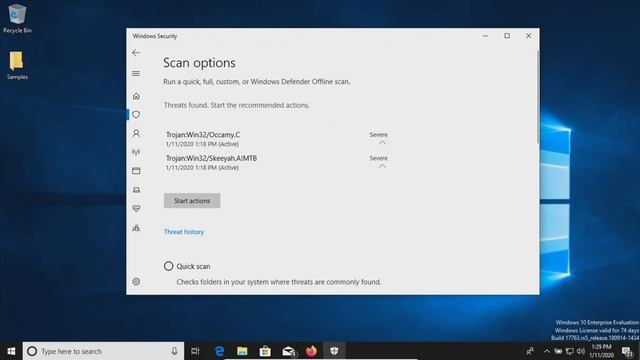
Task: Click Severe label for Occamy.C threat
Action: click(378, 134)
